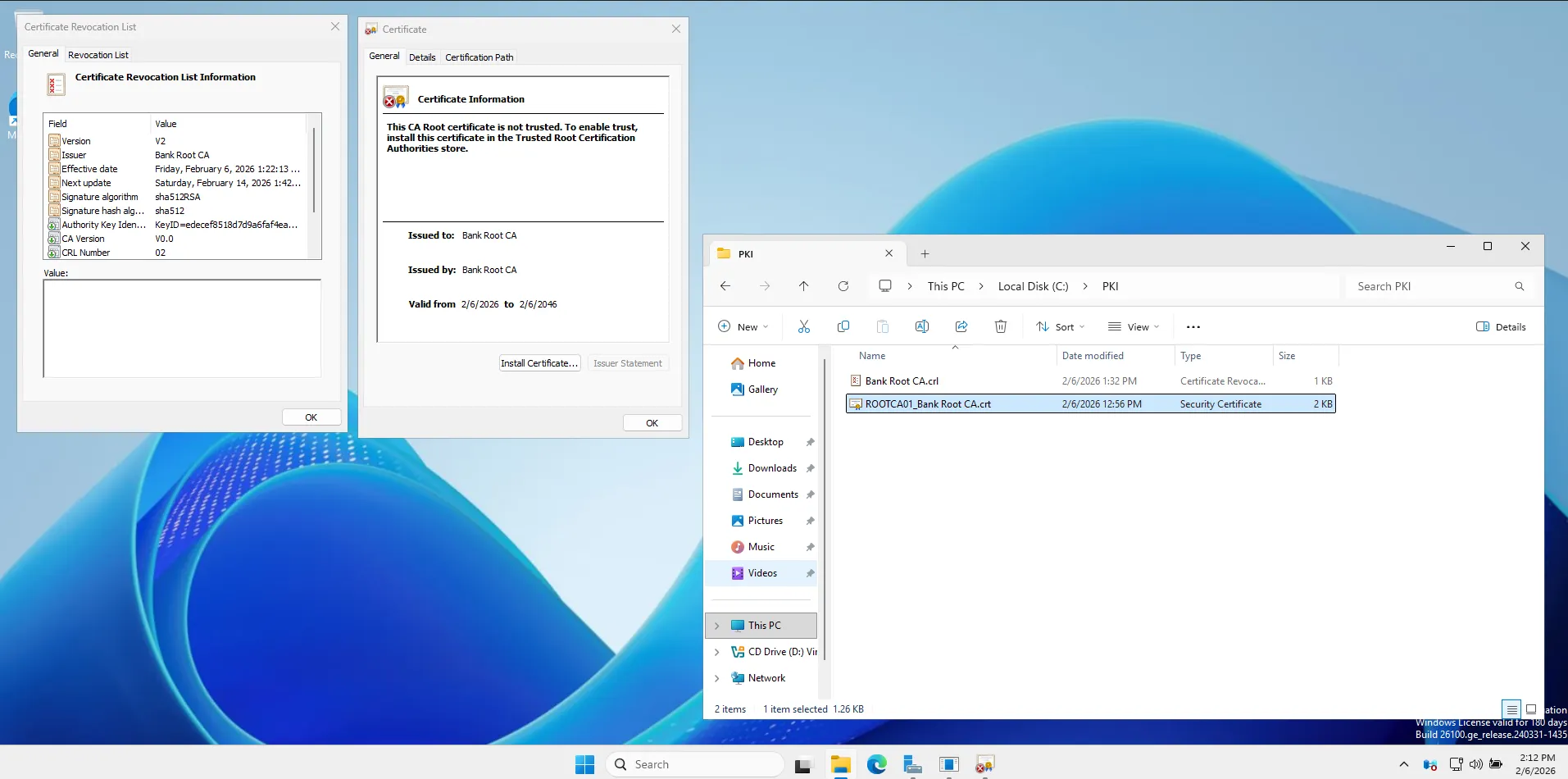Open Windows Start menu
The image size is (1568, 779).
click(584, 764)
